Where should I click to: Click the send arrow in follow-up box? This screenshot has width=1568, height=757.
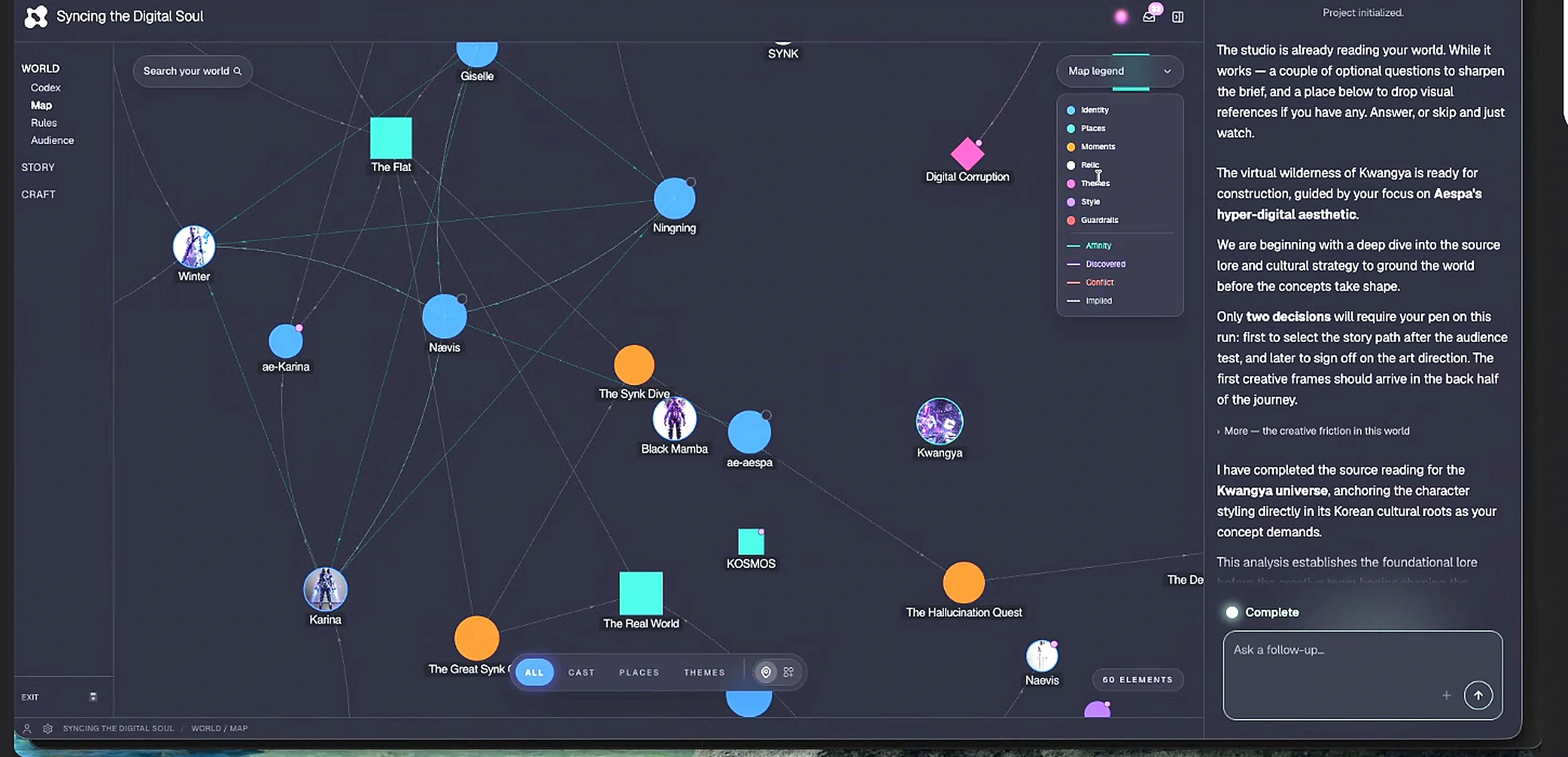[1478, 695]
